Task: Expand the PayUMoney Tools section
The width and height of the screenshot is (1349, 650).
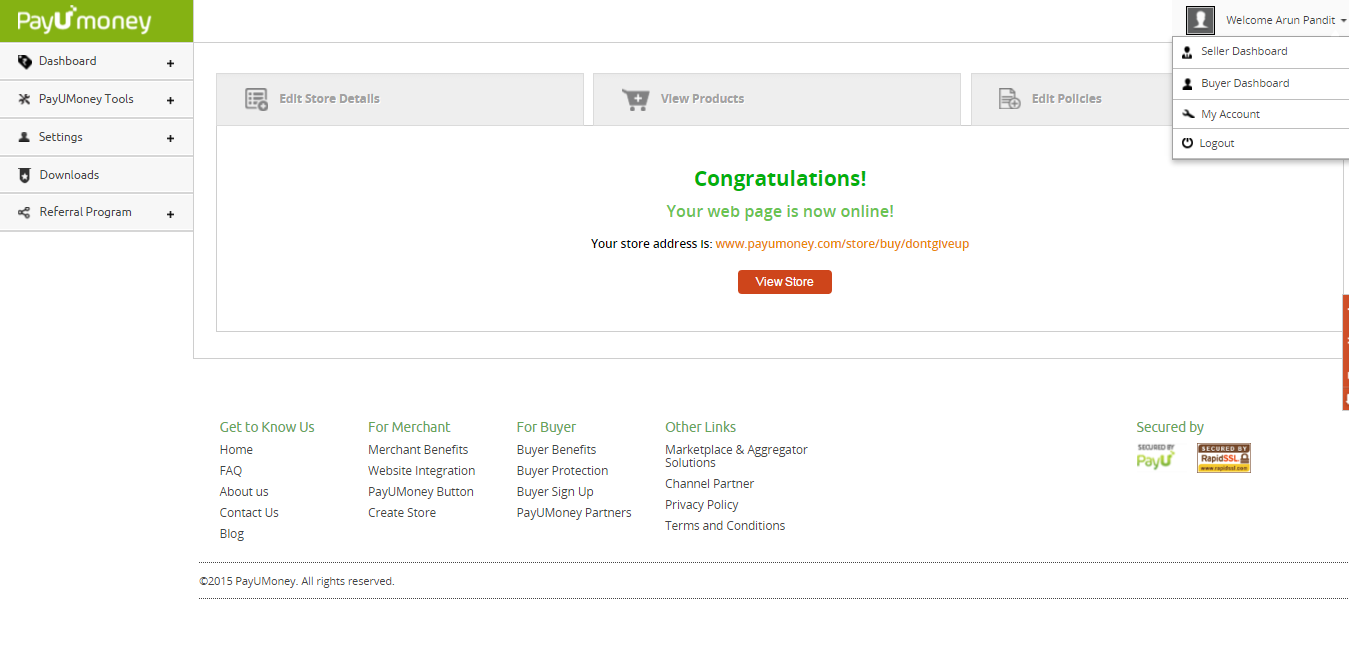Action: [x=170, y=100]
